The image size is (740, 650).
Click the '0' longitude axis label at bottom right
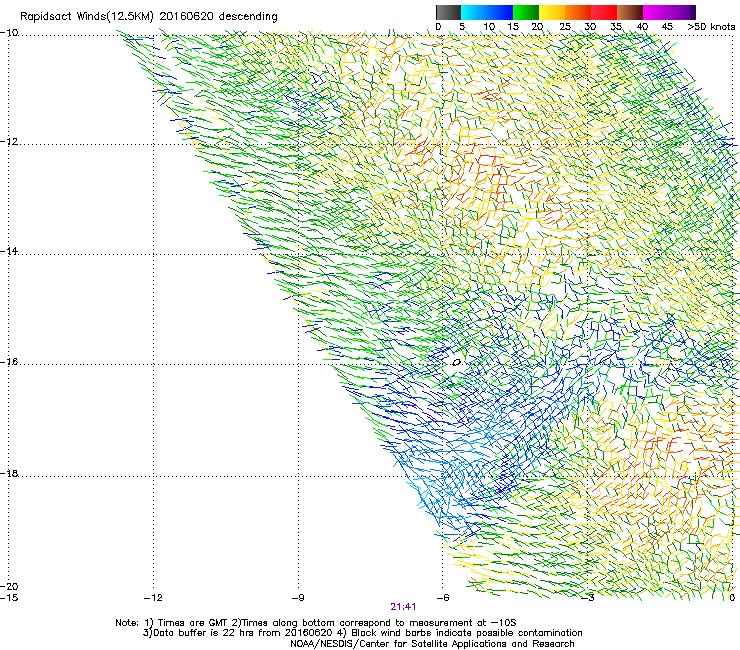[732, 598]
